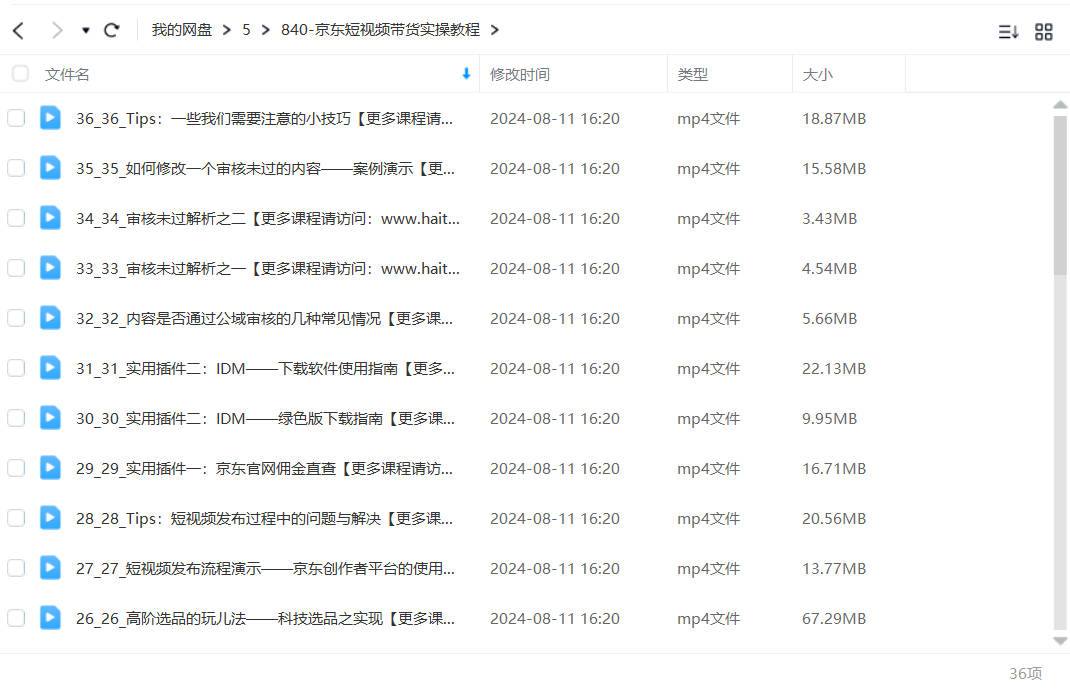1070x693 pixels.
Task: Select the checkbox for file 31_31_实用插件二
Action: pyautogui.click(x=16, y=368)
